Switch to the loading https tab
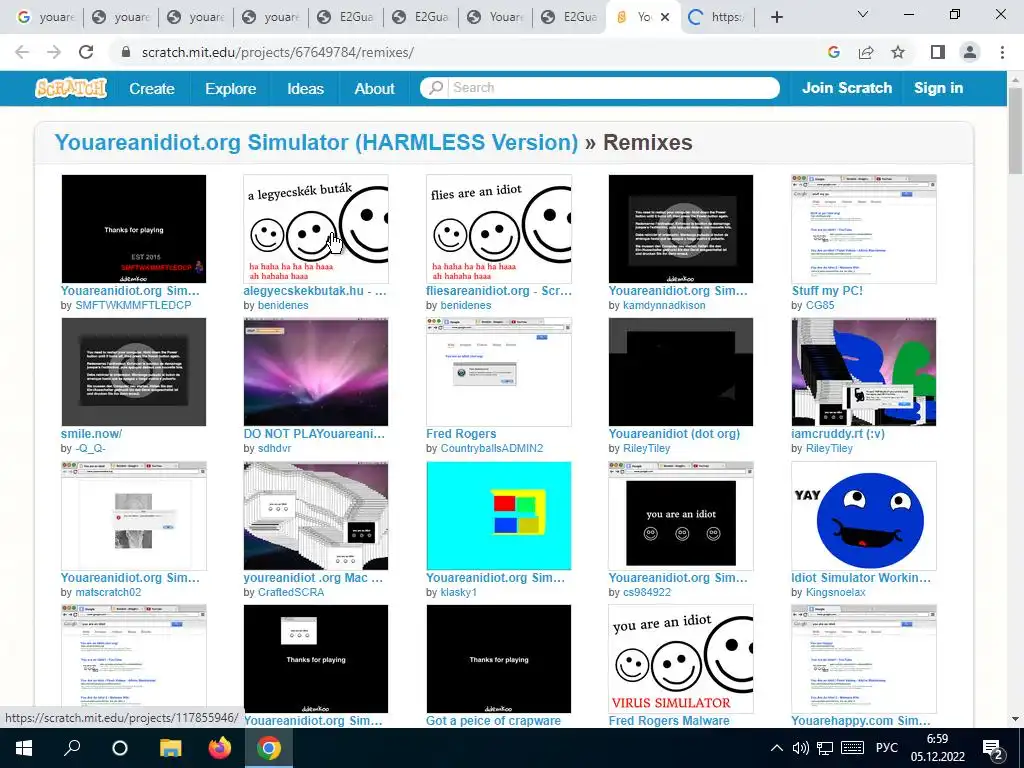Image resolution: width=1024 pixels, height=768 pixels. pyautogui.click(x=717, y=17)
